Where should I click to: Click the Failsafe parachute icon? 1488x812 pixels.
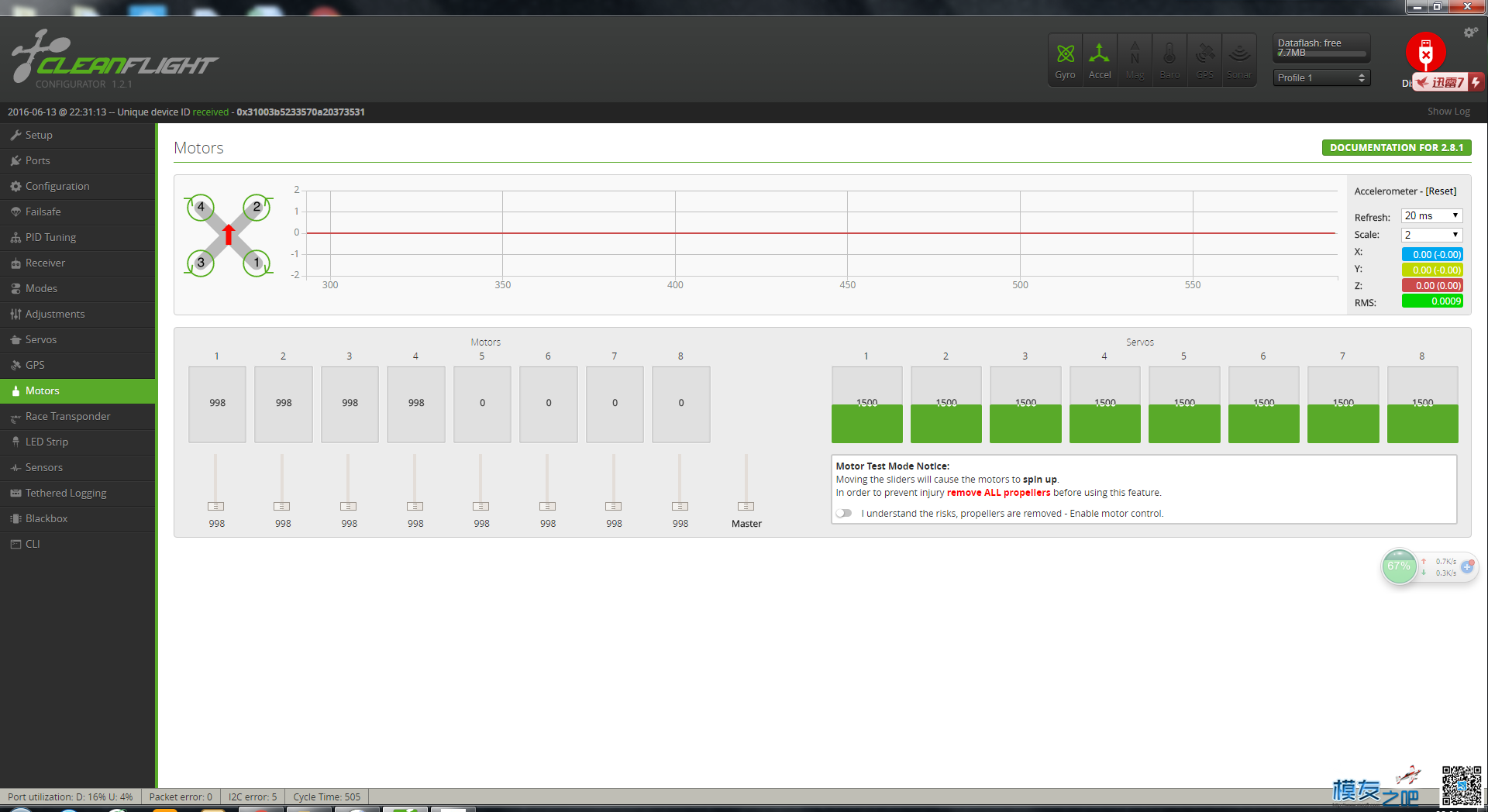(15, 212)
